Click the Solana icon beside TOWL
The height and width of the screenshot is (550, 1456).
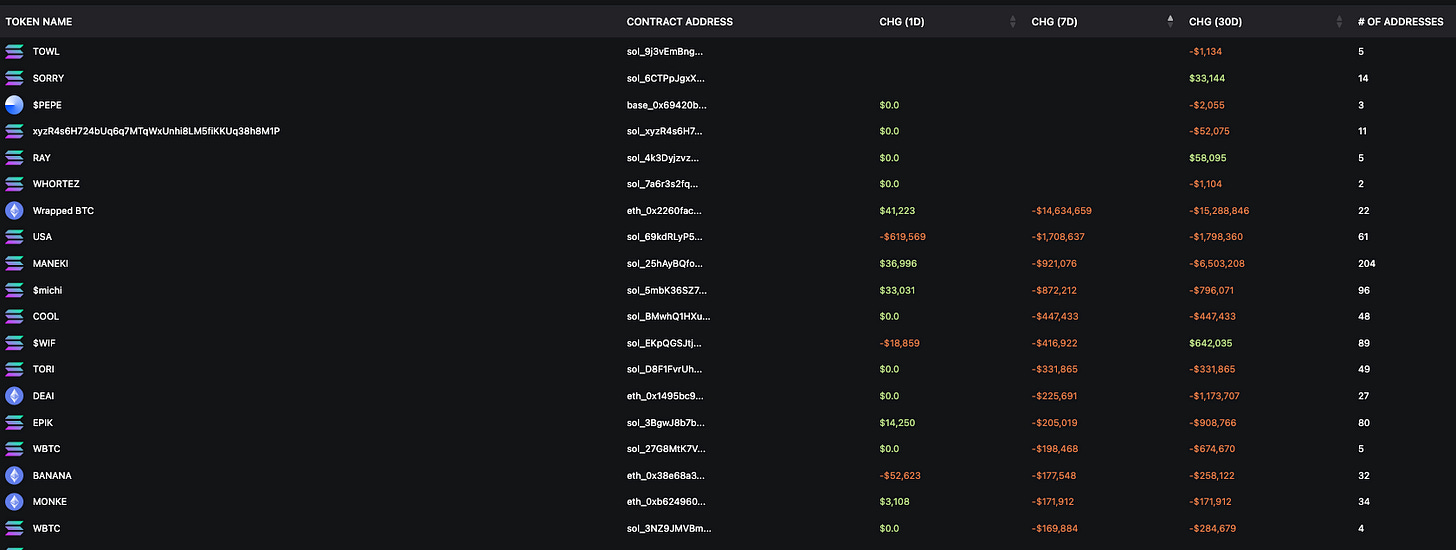coord(14,51)
